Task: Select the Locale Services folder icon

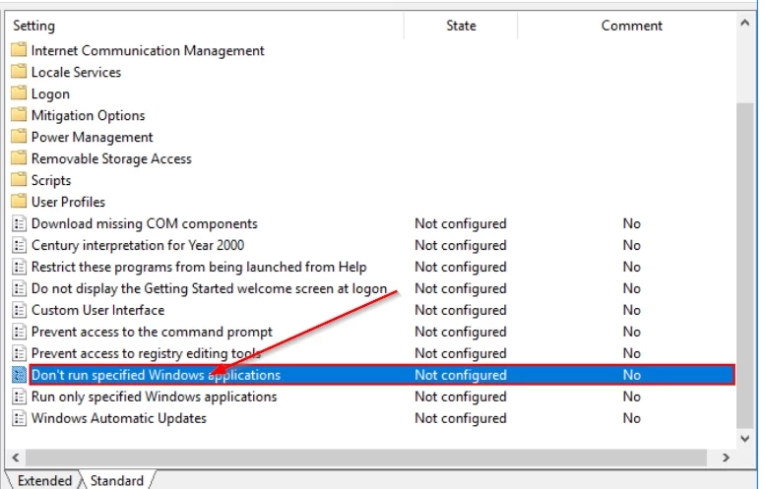Action: [x=19, y=72]
